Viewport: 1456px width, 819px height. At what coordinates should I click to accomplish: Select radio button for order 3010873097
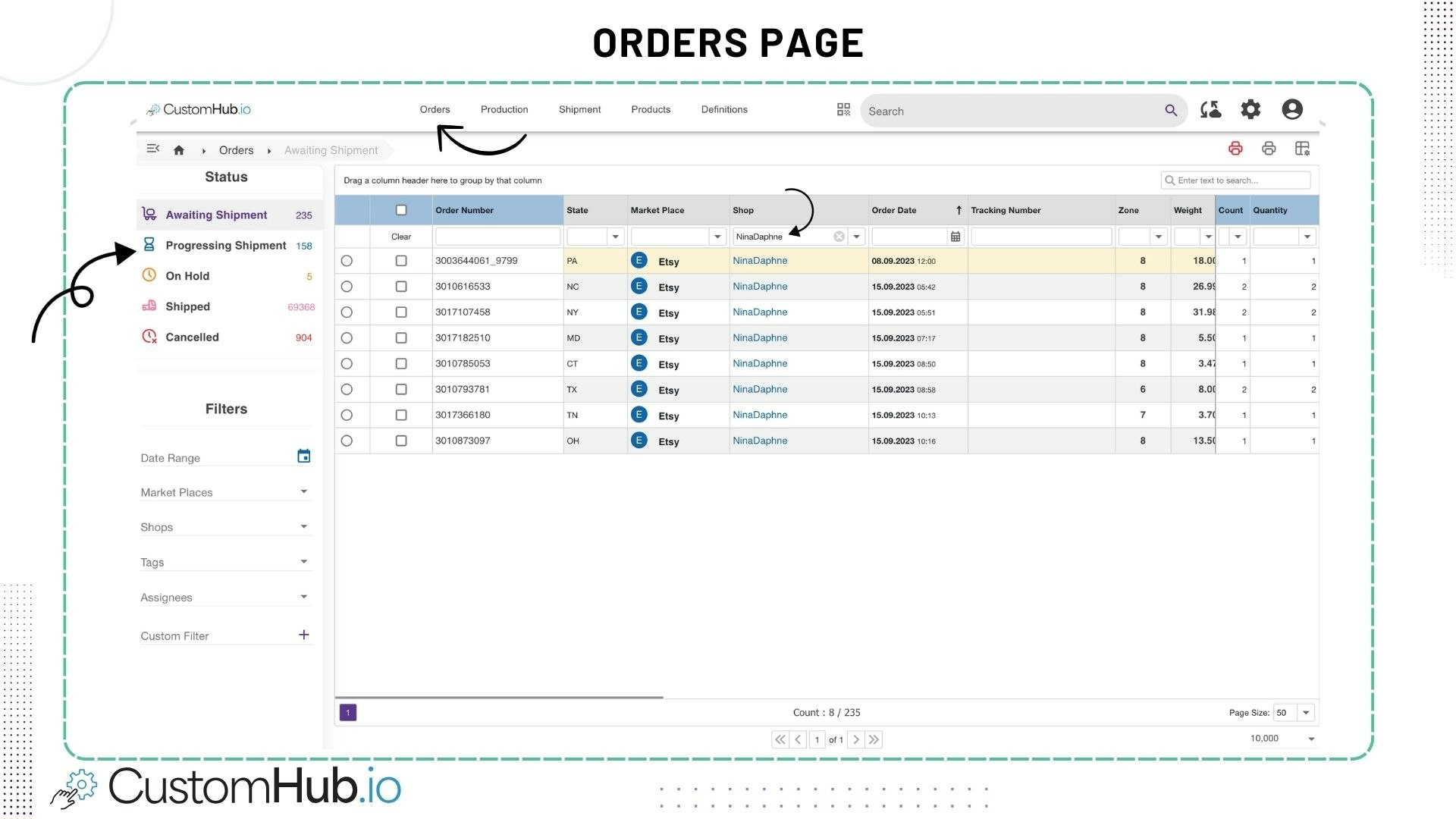[x=347, y=441]
